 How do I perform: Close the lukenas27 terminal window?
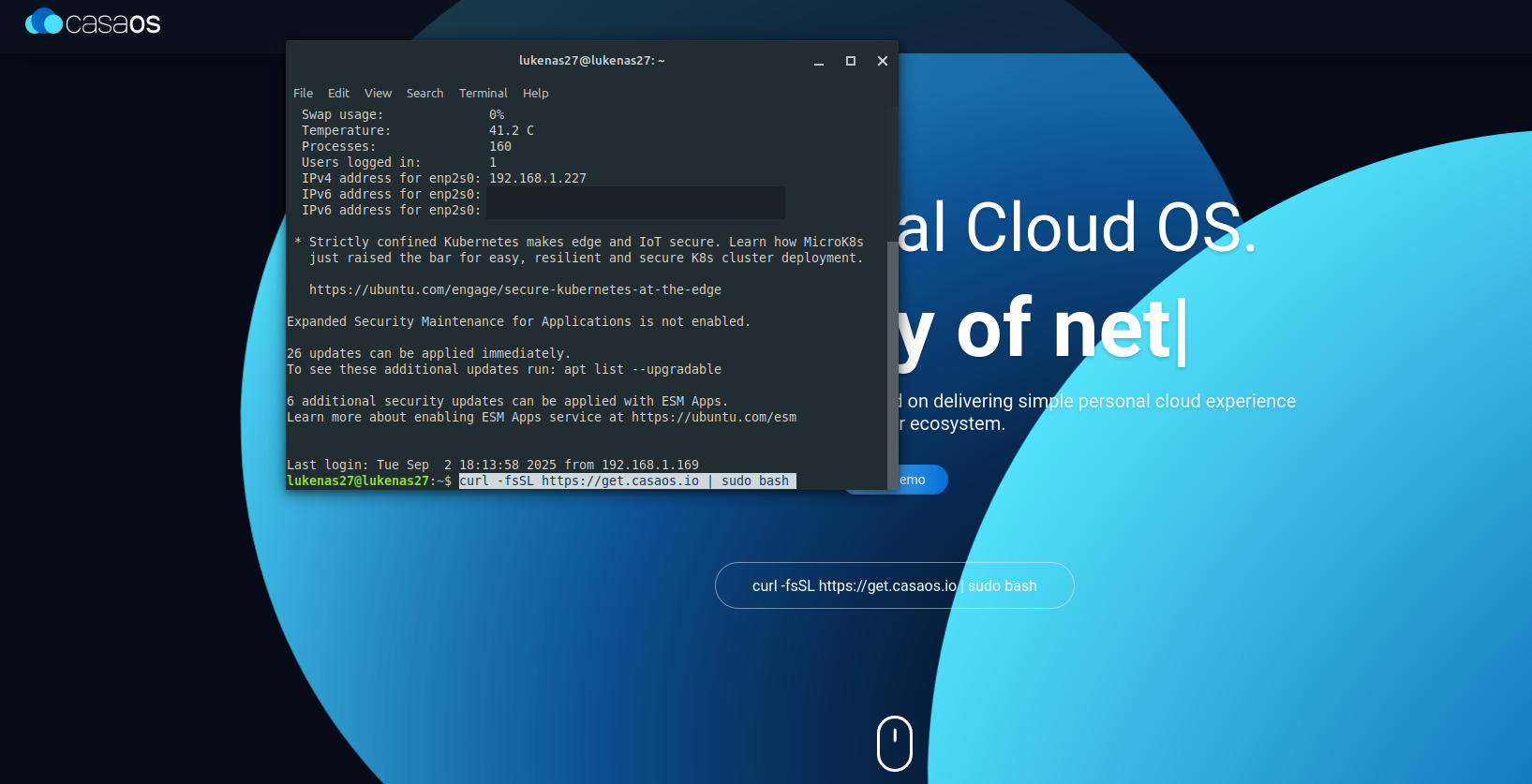click(882, 61)
